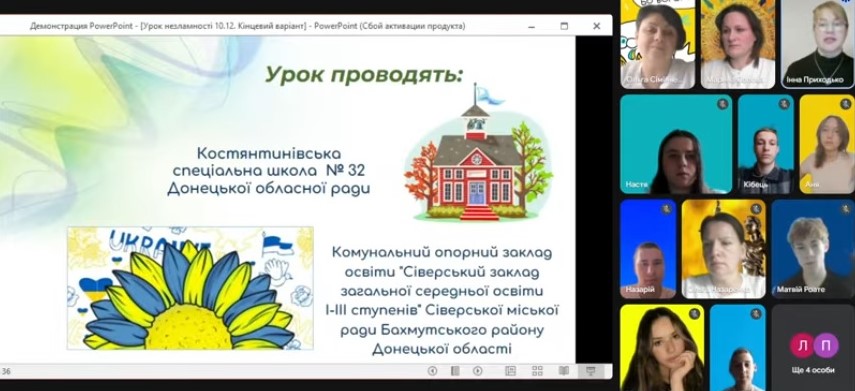Viewport: 855px width, 391px height.
Task: Click the muted mic icon on Кібець tile
Action: [784, 104]
